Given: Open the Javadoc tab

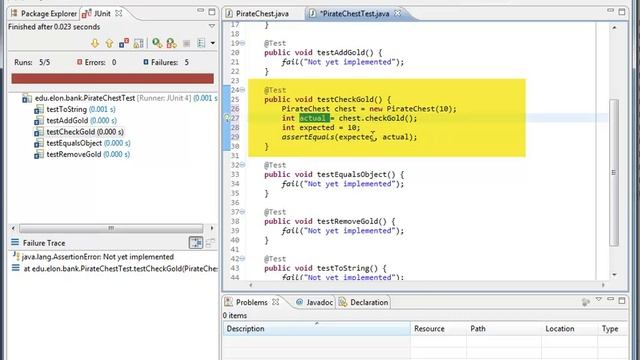Looking at the screenshot, I should click(x=314, y=302).
